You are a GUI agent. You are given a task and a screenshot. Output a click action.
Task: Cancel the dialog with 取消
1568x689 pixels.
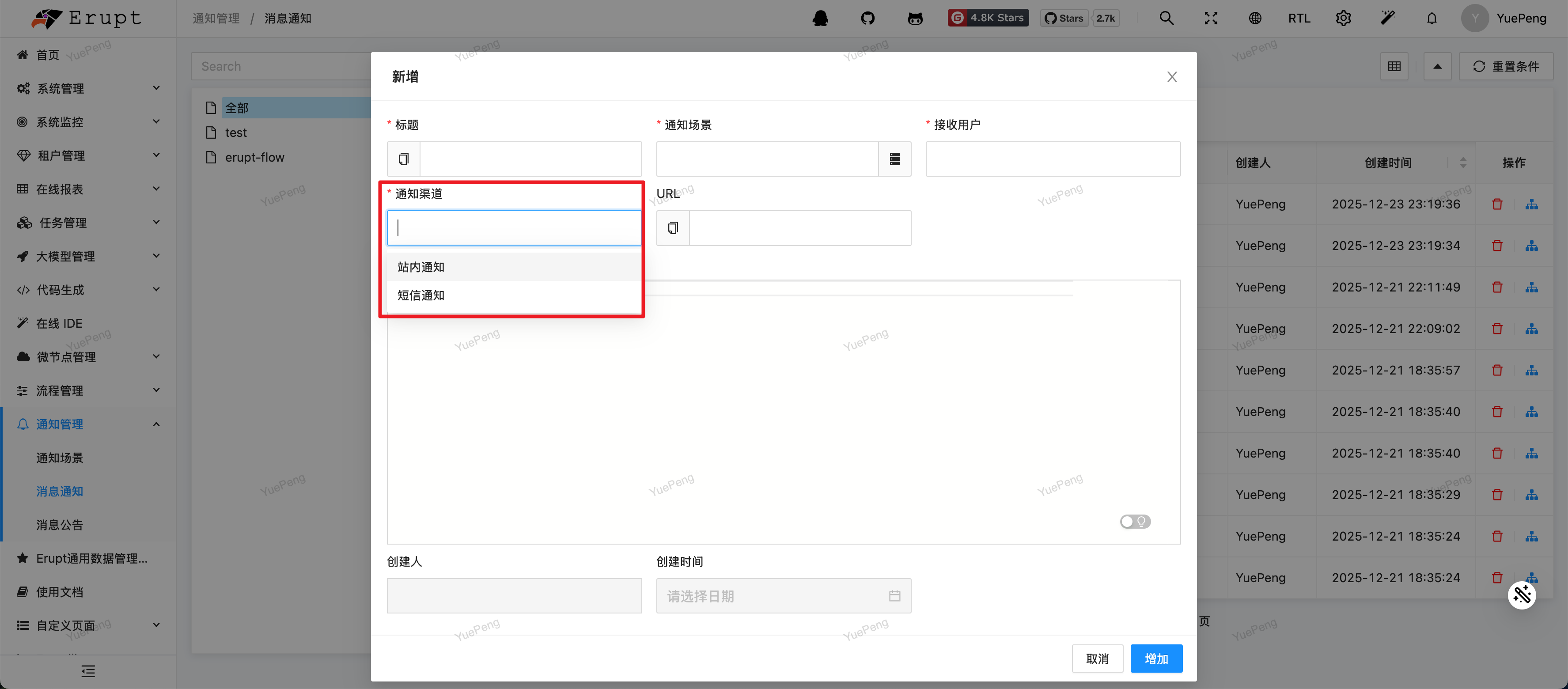point(1097,659)
